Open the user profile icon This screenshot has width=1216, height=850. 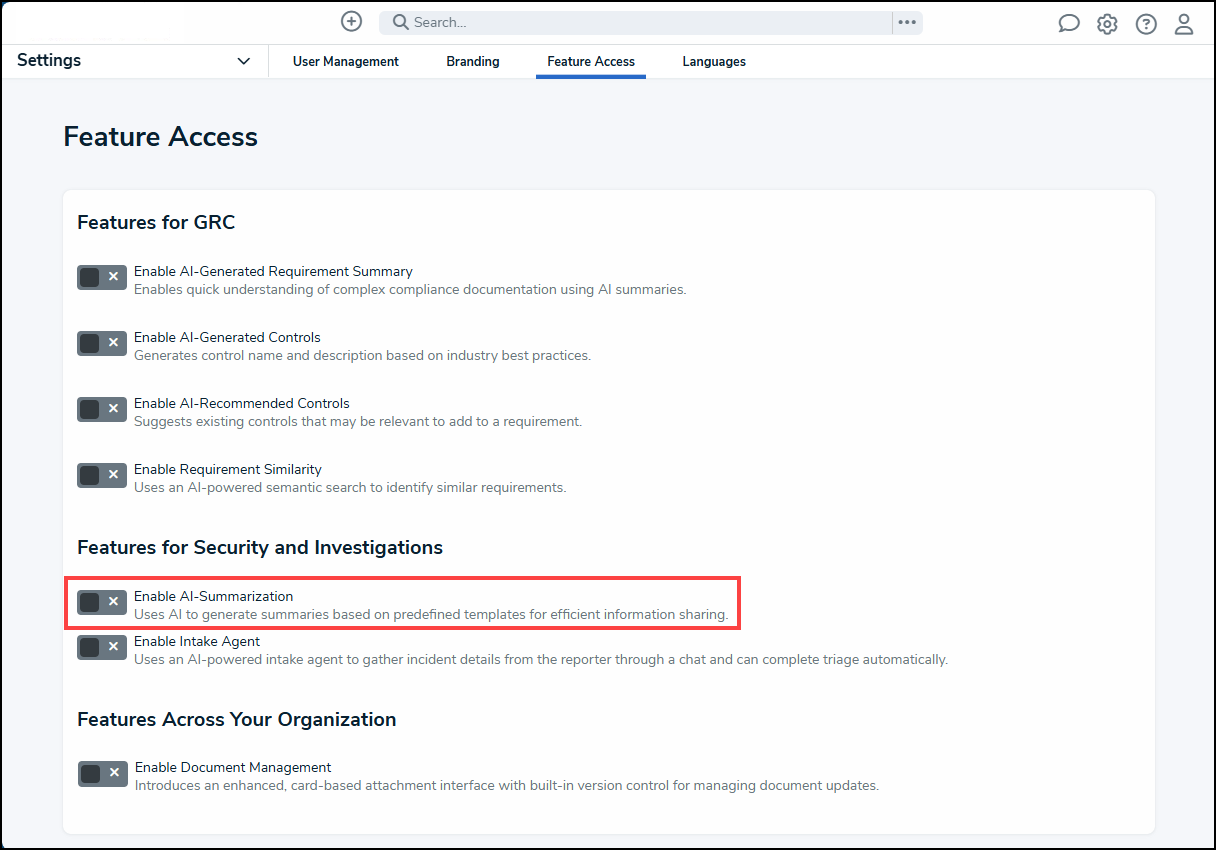click(x=1184, y=24)
